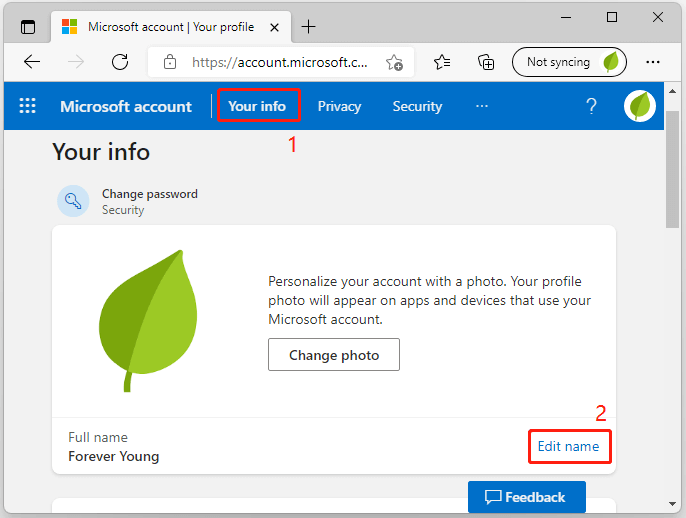Viewport: 686px width, 518px height.
Task: Open the new tab plus button
Action: (308, 27)
